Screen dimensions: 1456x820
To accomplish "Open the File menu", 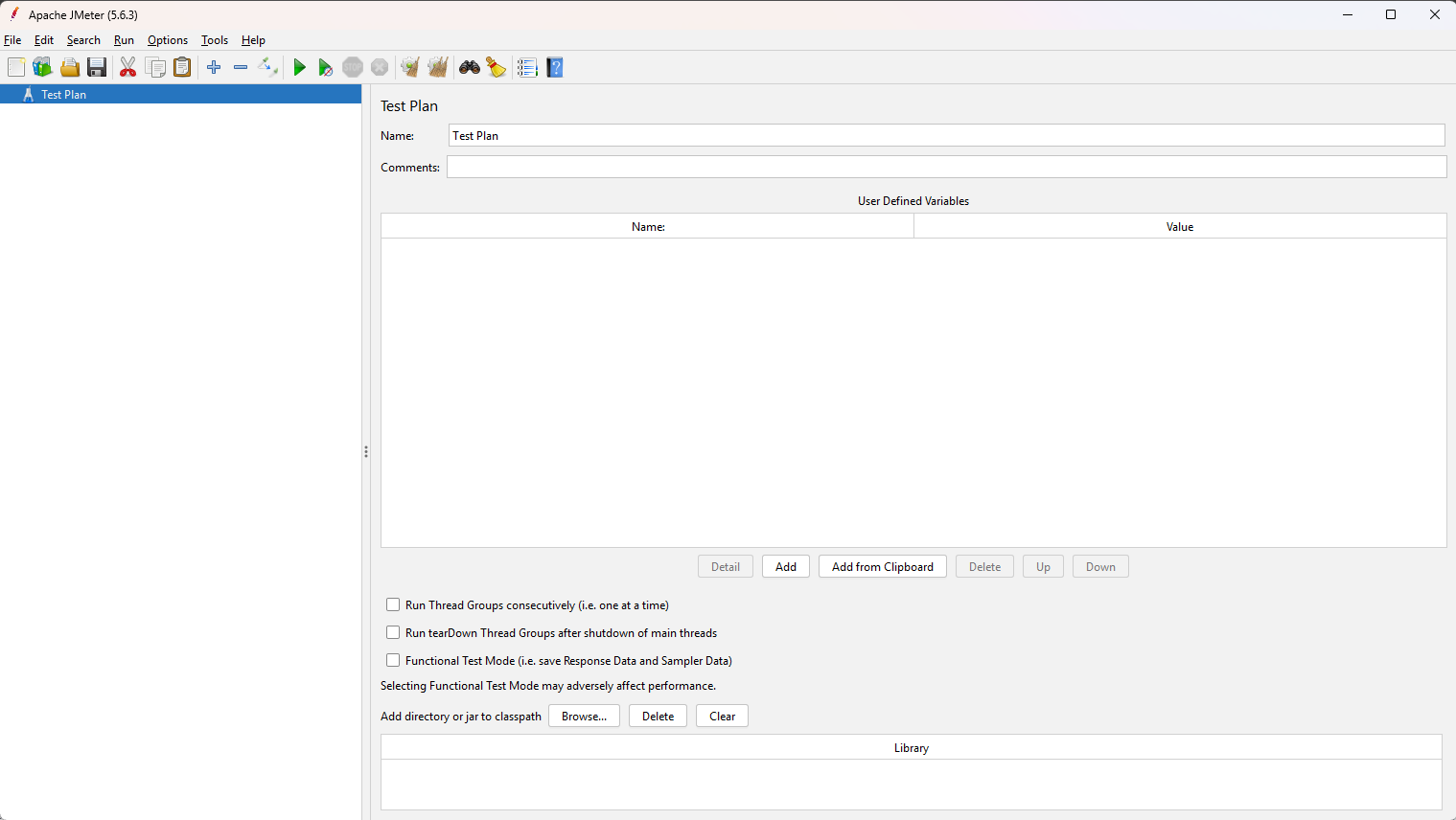I will coord(12,40).
